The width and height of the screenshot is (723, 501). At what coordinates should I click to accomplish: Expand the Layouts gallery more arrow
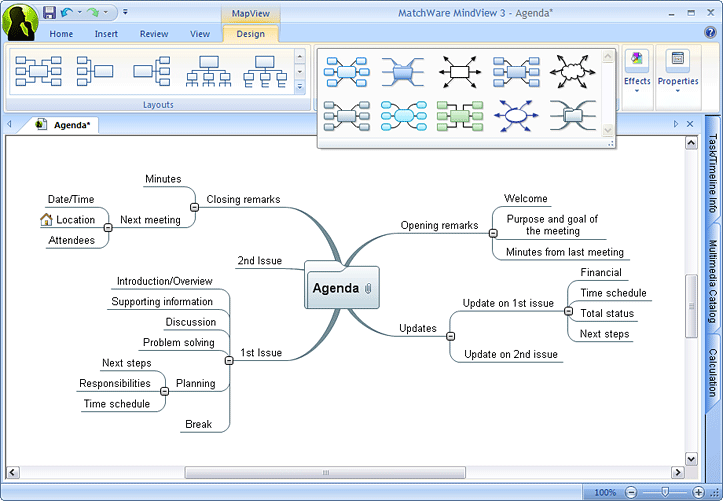pos(300,86)
